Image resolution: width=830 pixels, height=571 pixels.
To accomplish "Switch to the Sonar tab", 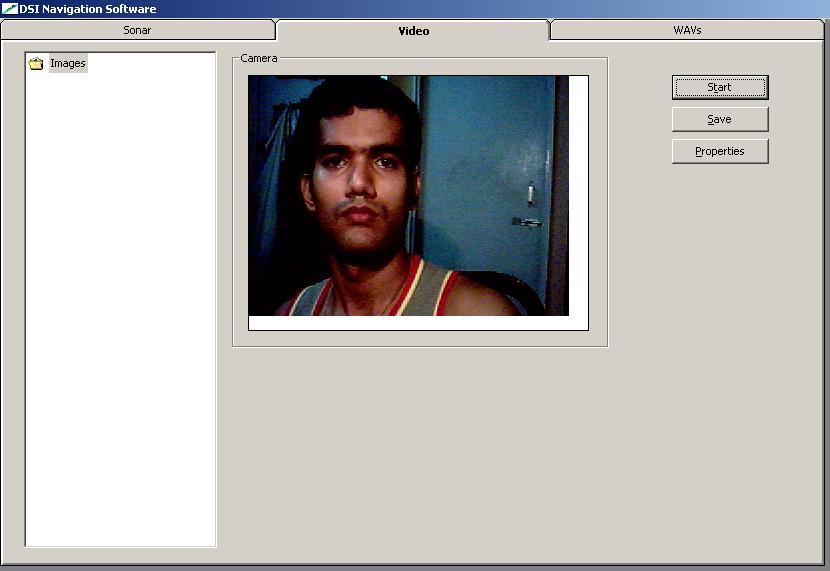I will (137, 30).
